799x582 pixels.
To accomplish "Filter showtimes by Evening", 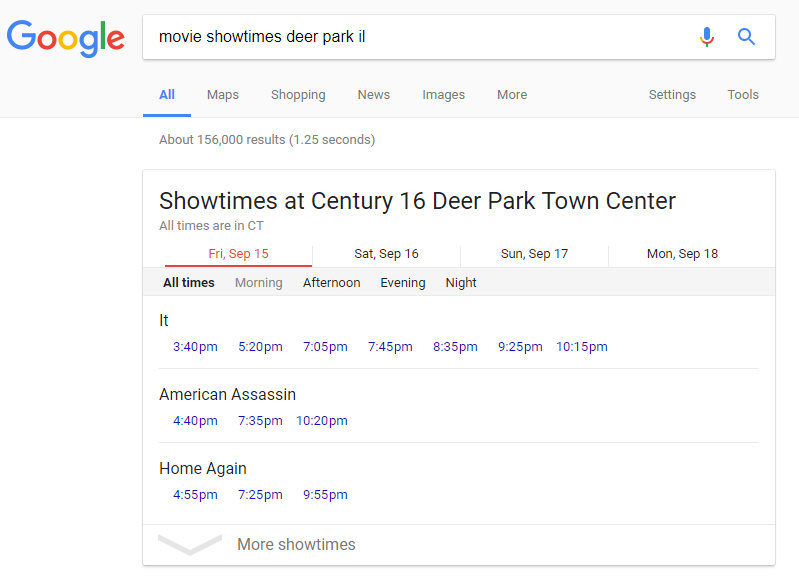I will (x=403, y=283).
